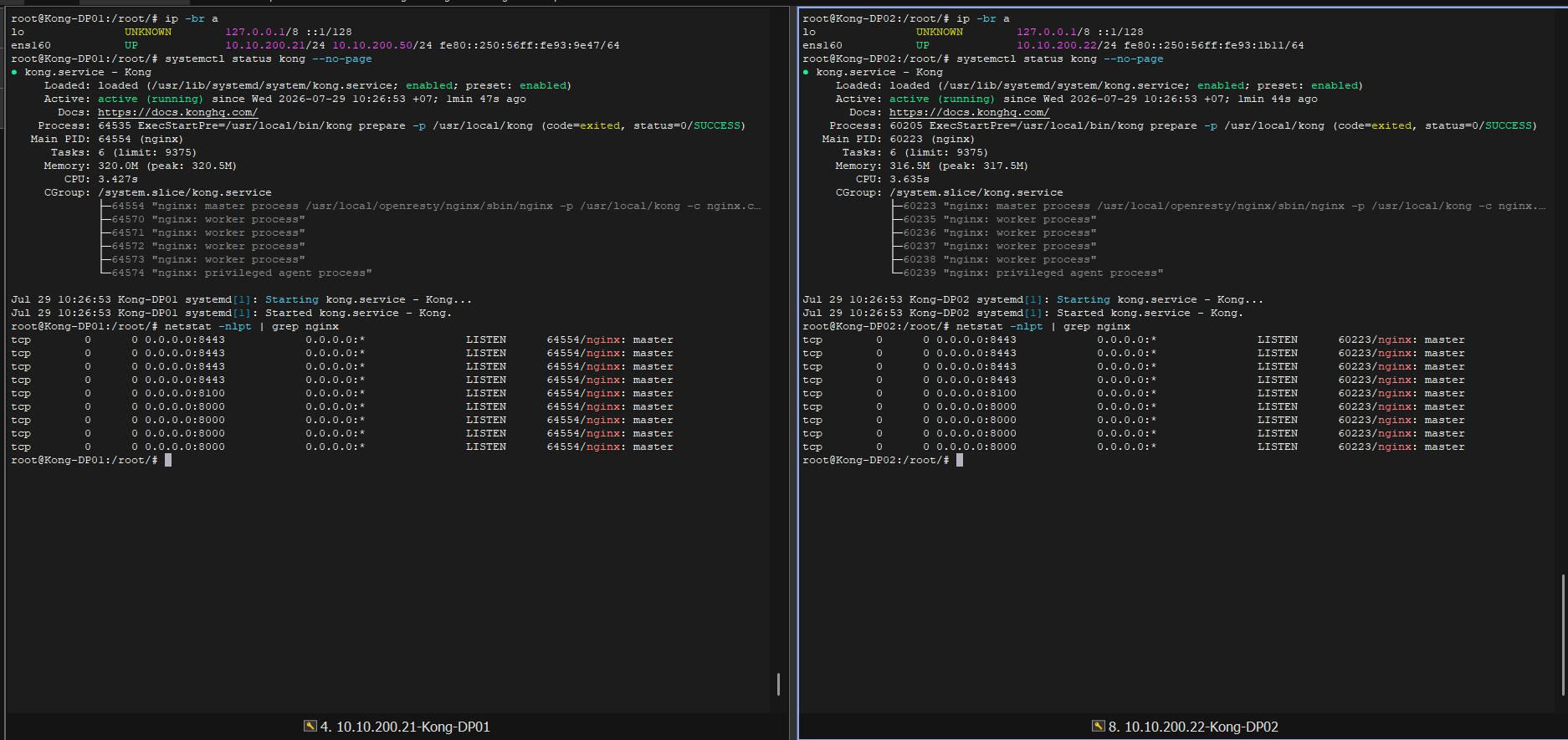Select the 10.10.200.50/24 address text
1568x740 pixels.
(382, 45)
